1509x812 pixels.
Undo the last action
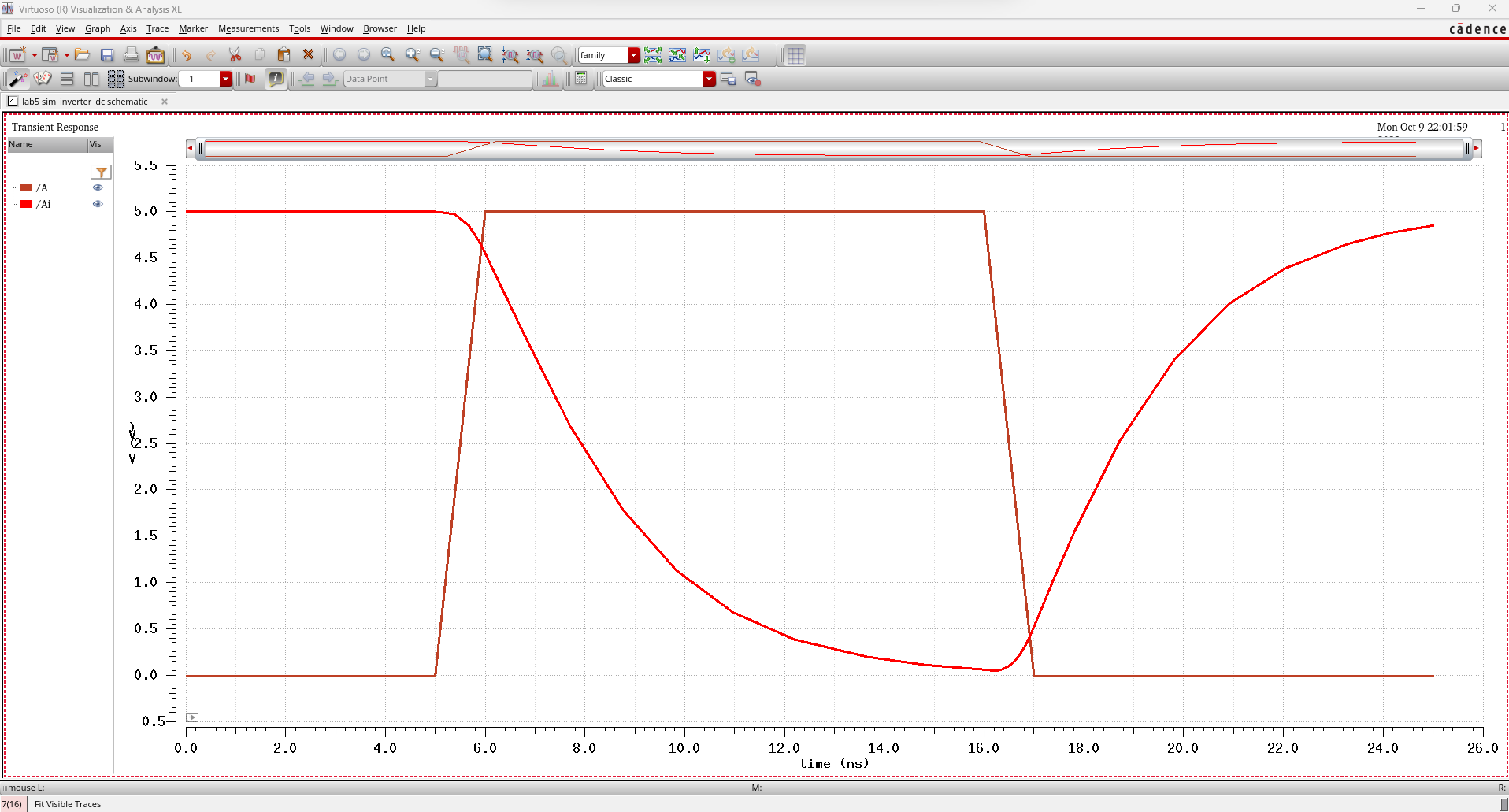click(x=187, y=55)
